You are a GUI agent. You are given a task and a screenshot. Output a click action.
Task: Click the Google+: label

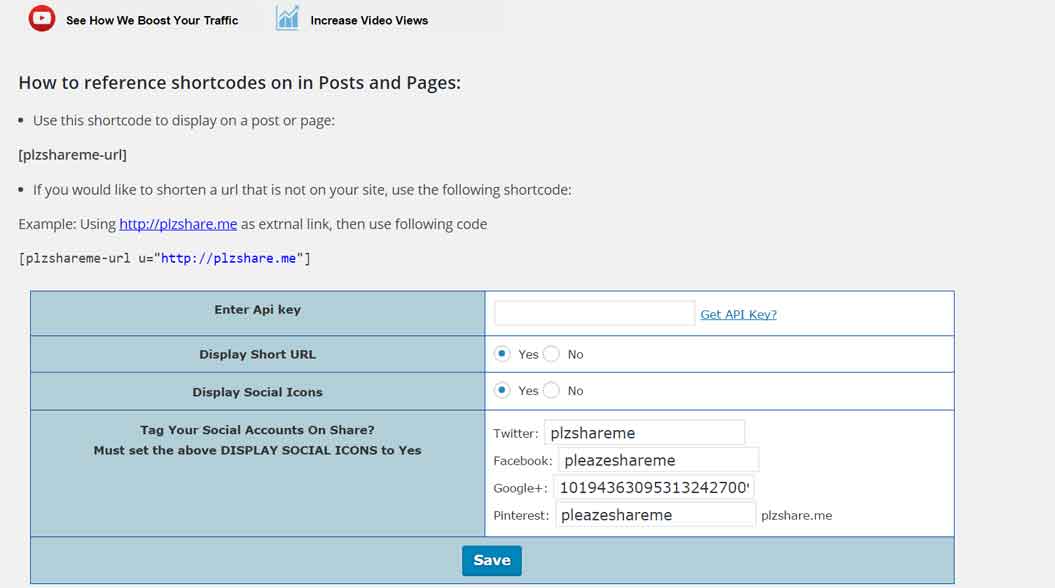coord(521,488)
